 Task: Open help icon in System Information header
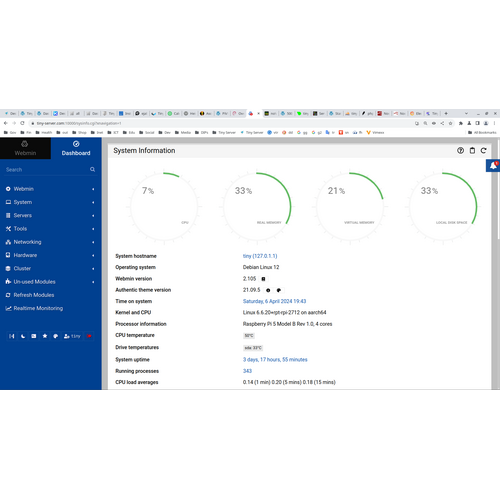(460, 151)
